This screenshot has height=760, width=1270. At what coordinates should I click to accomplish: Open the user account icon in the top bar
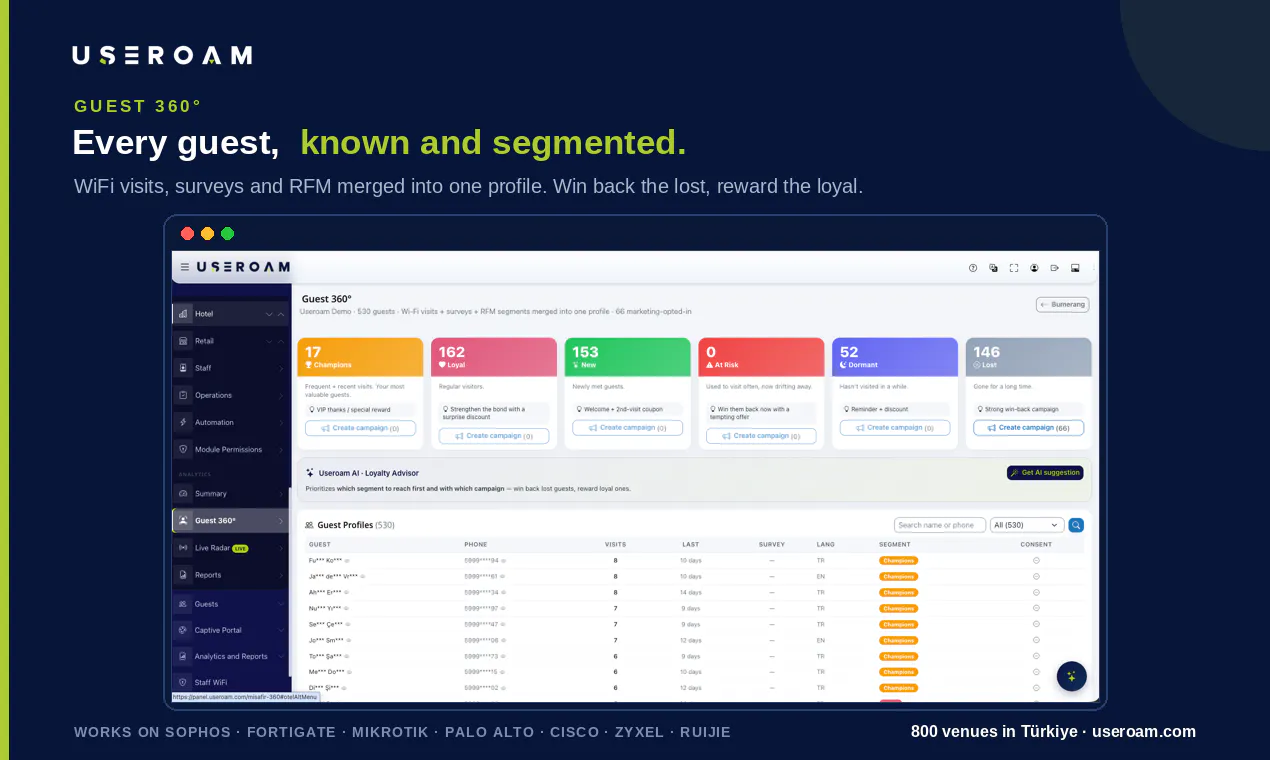1034,268
